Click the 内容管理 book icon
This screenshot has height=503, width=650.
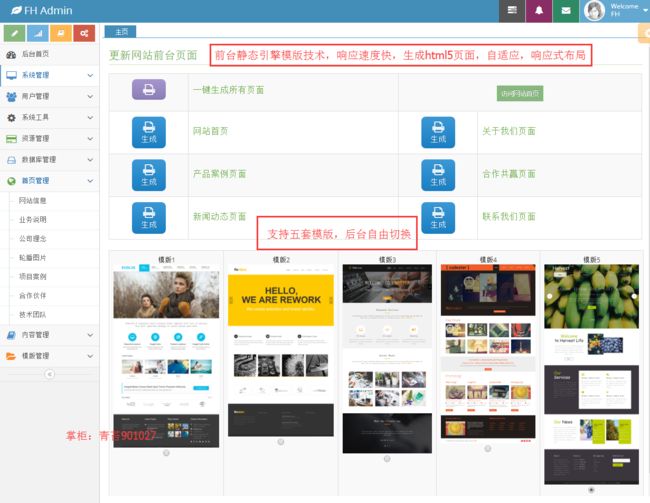click(x=12, y=335)
